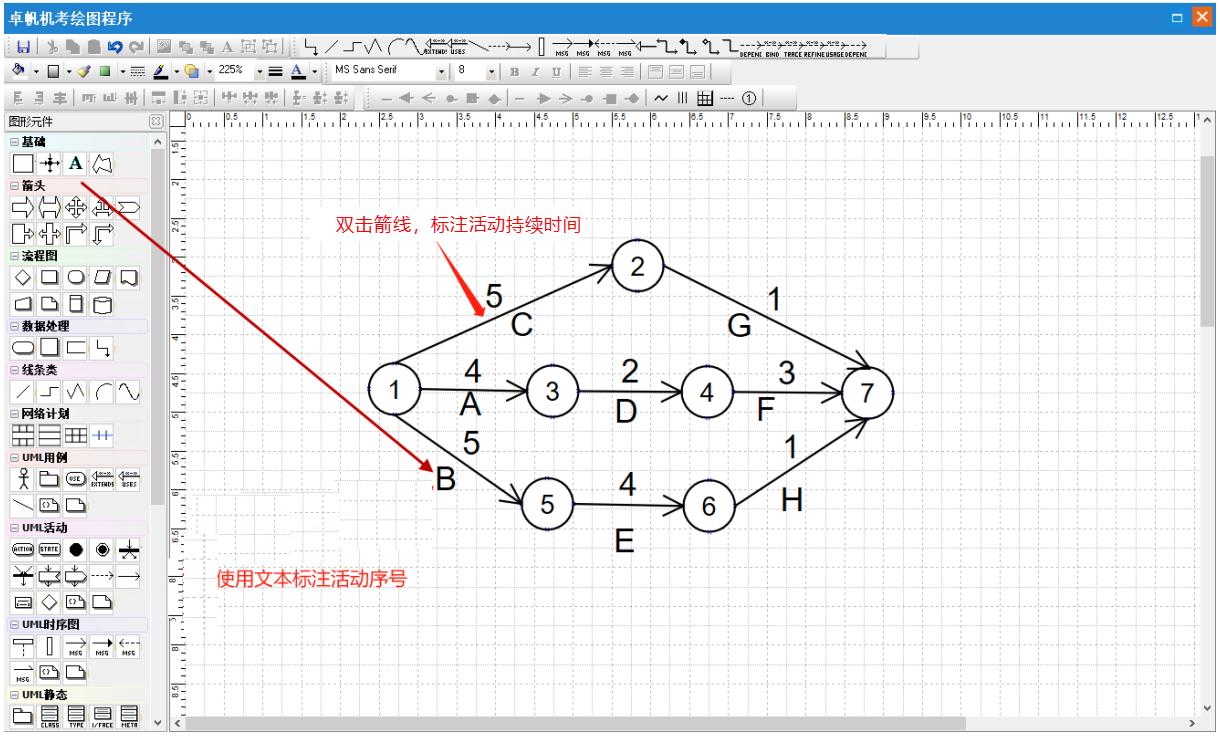The width and height of the screenshot is (1220, 736).
Task: Set text alignment to left
Action: tap(584, 72)
